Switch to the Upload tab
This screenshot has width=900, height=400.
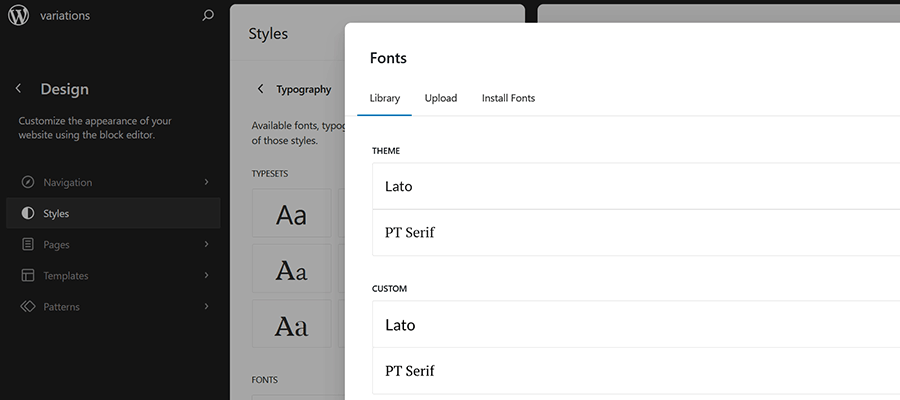pos(440,98)
